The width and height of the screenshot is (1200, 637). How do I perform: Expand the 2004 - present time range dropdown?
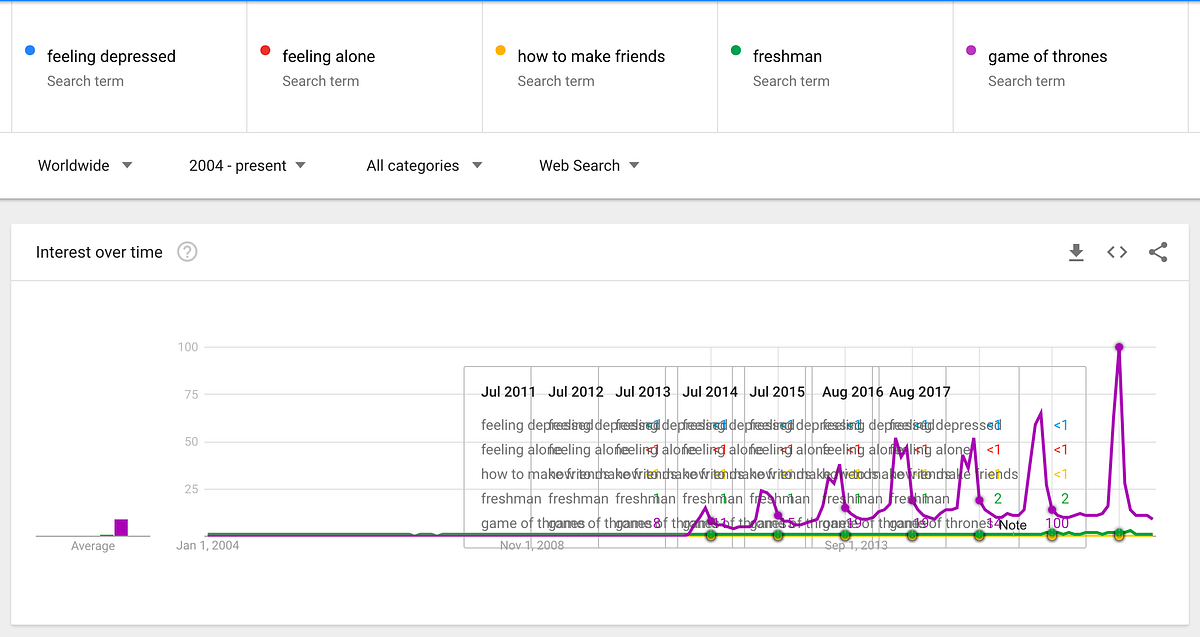click(x=247, y=166)
